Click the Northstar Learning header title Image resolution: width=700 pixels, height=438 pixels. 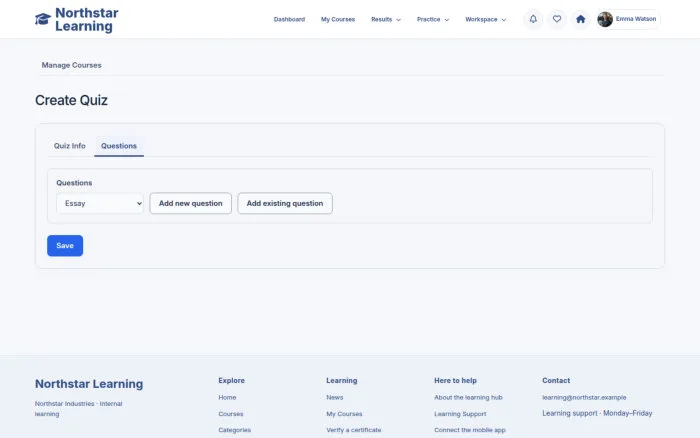87,19
